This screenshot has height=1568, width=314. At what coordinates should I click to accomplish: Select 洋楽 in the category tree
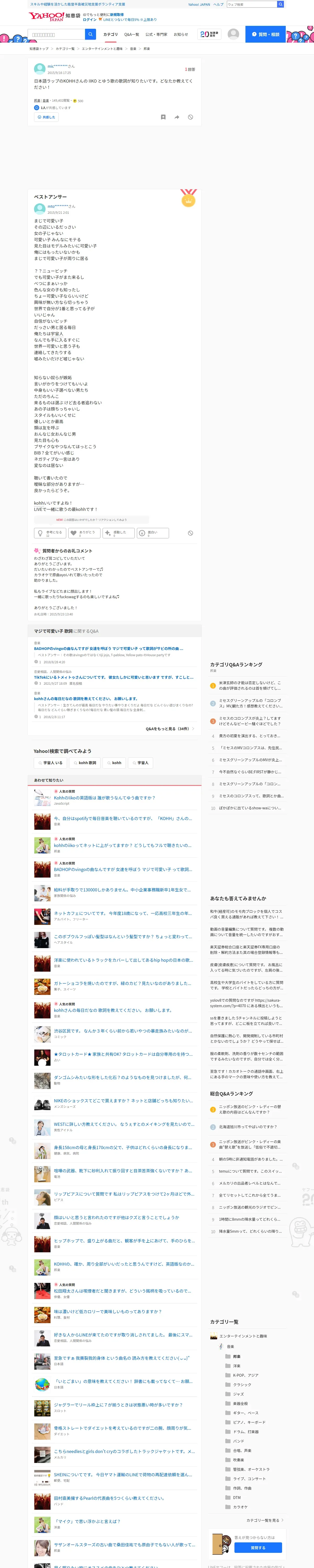[237, 1366]
